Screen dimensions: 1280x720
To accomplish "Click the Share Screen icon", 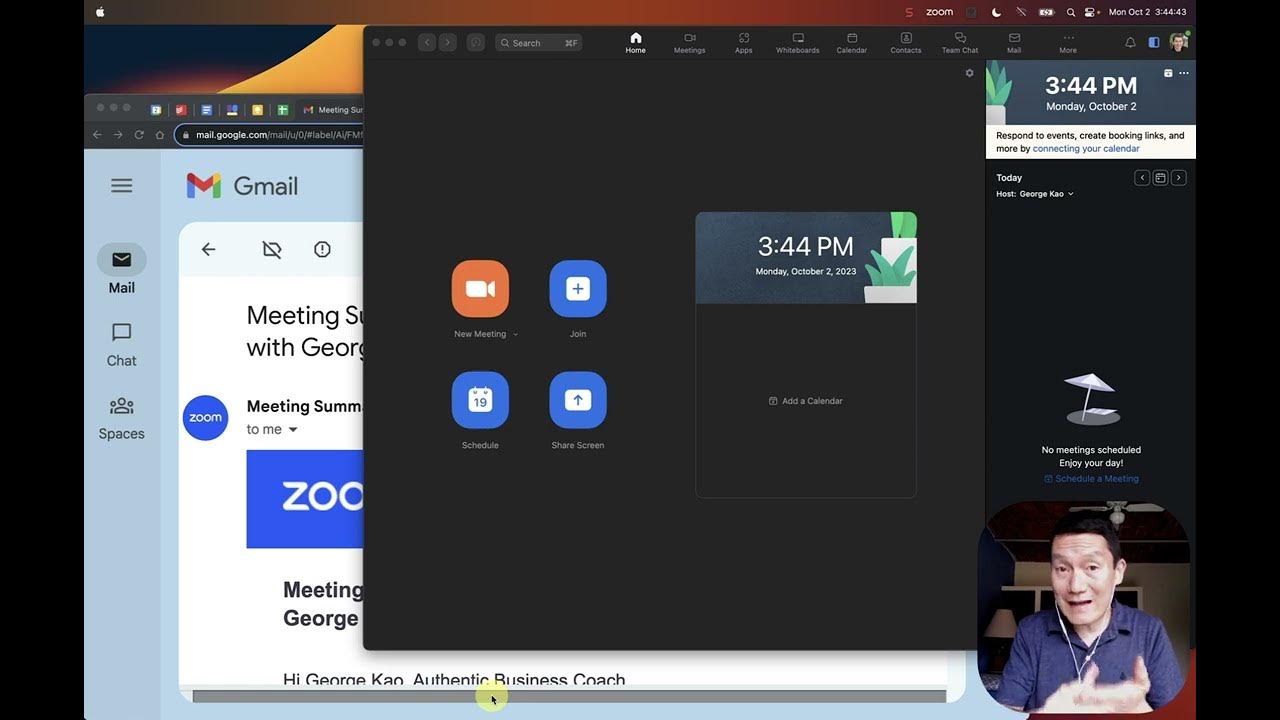I will (578, 400).
